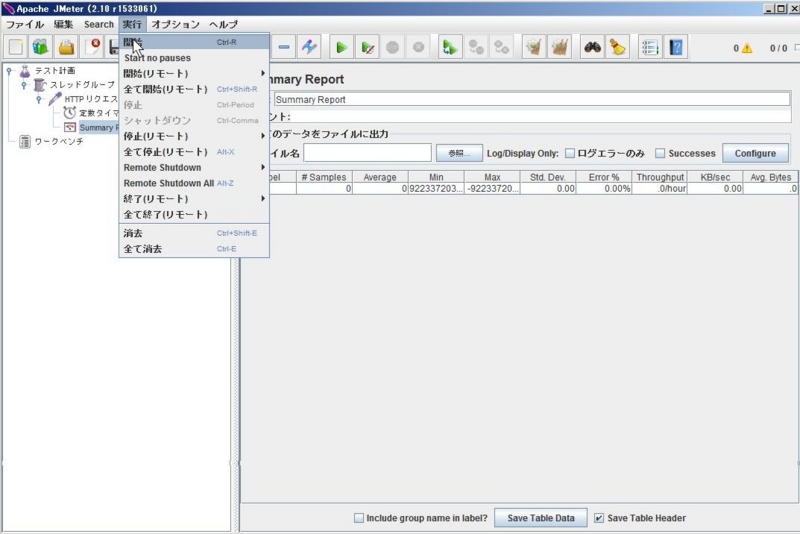Choose 全て開始(リモート) menu entry
This screenshot has width=800, height=534.
(x=194, y=89)
